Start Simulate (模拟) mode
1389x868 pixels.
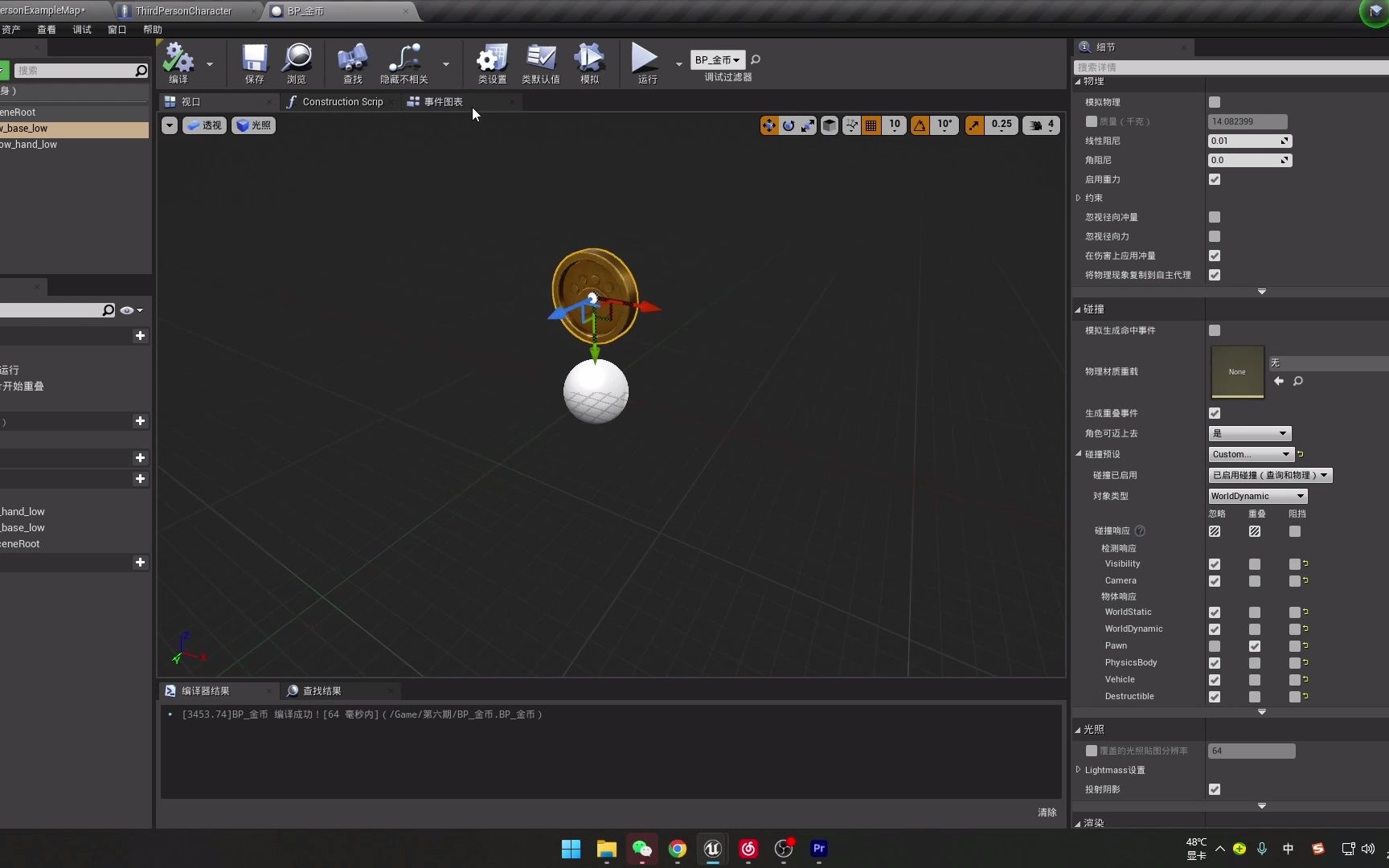point(589,63)
